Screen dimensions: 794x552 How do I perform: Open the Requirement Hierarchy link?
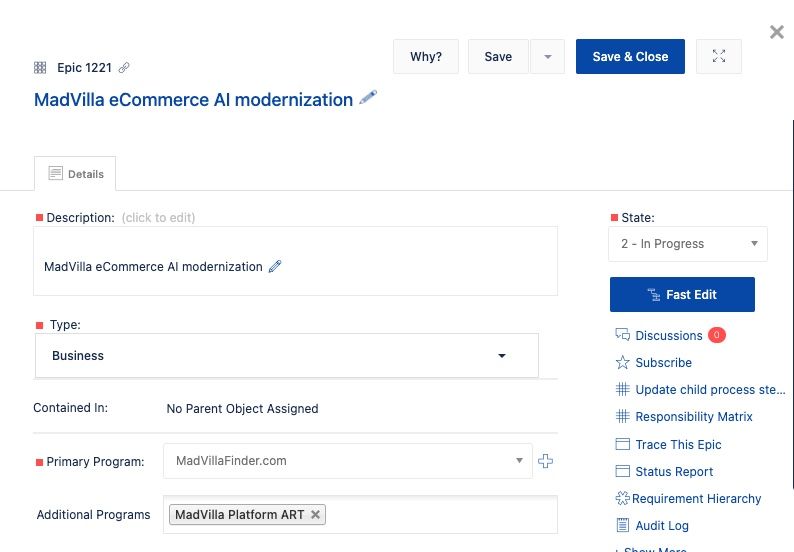pyautogui.click(x=696, y=498)
